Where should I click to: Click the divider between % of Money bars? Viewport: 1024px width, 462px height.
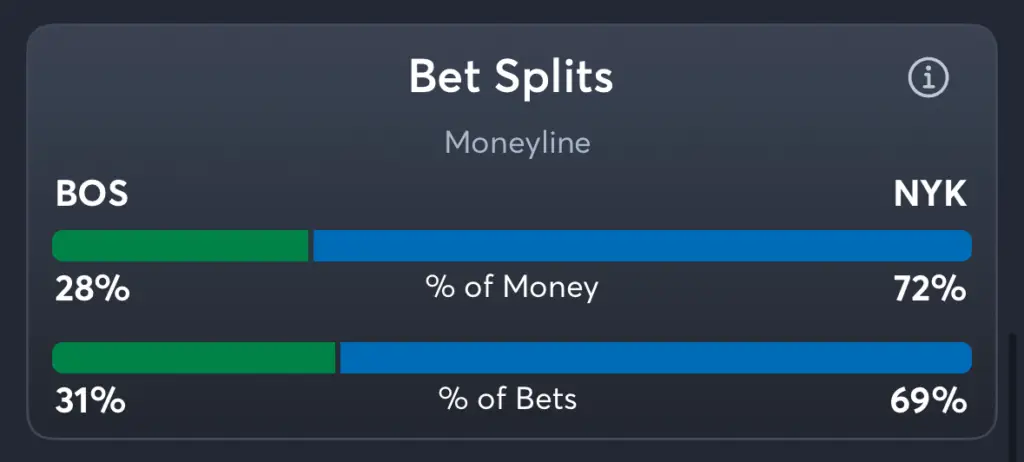tap(311, 246)
